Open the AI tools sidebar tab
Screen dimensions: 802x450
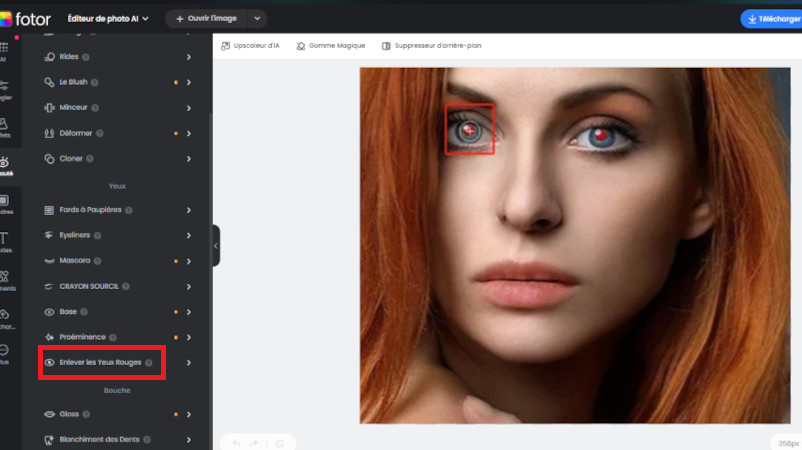point(4,52)
